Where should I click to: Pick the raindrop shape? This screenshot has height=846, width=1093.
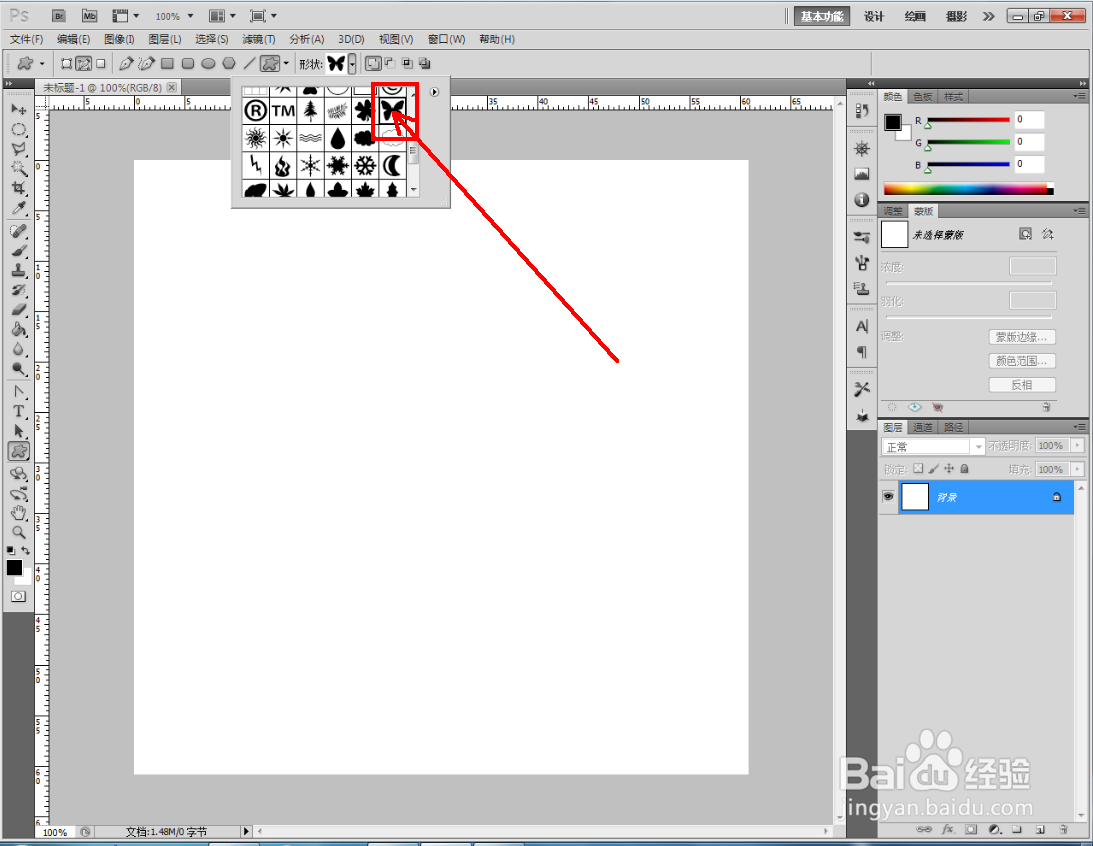pyautogui.click(x=338, y=138)
